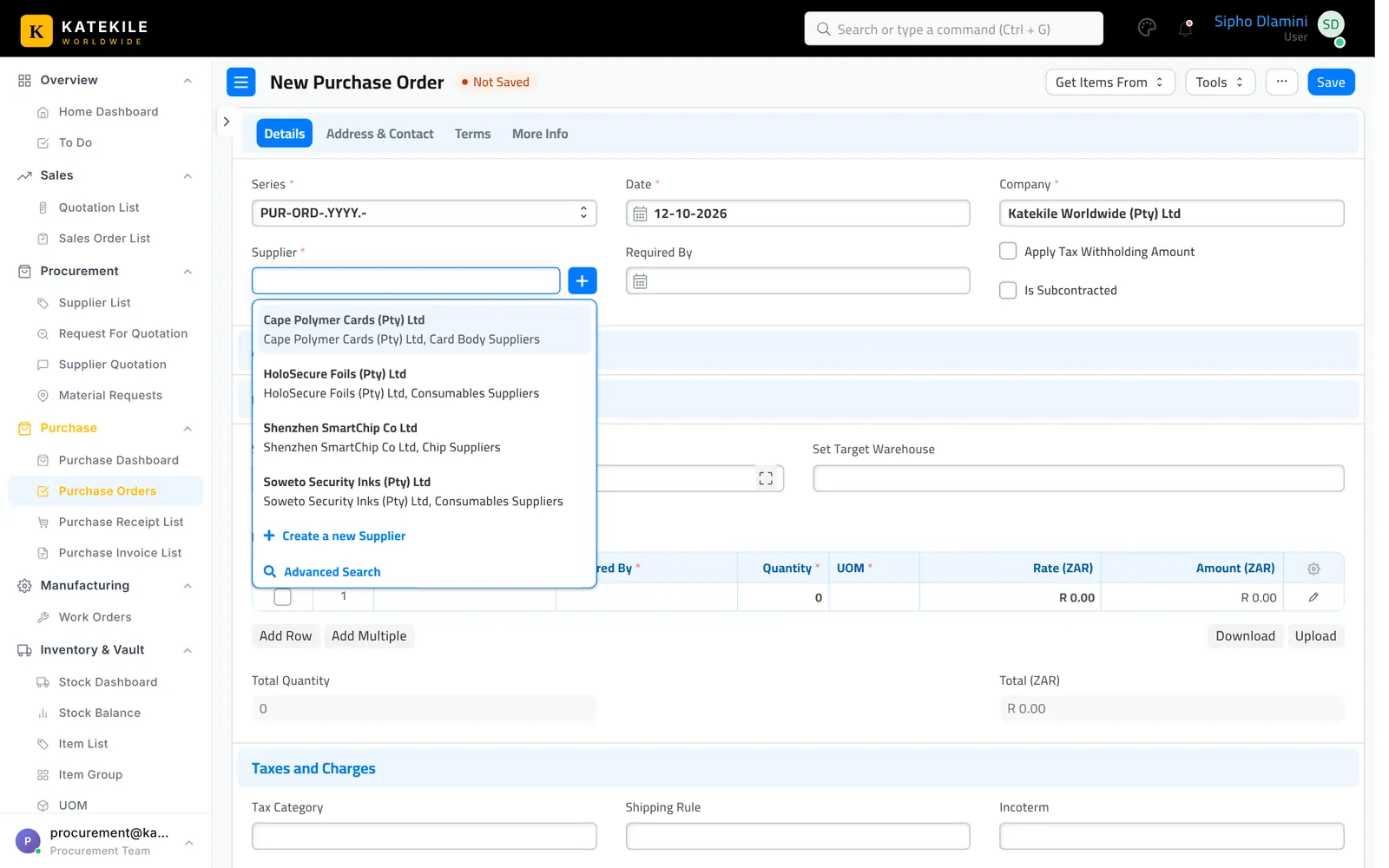Open the theme palette icon

pyautogui.click(x=1147, y=28)
